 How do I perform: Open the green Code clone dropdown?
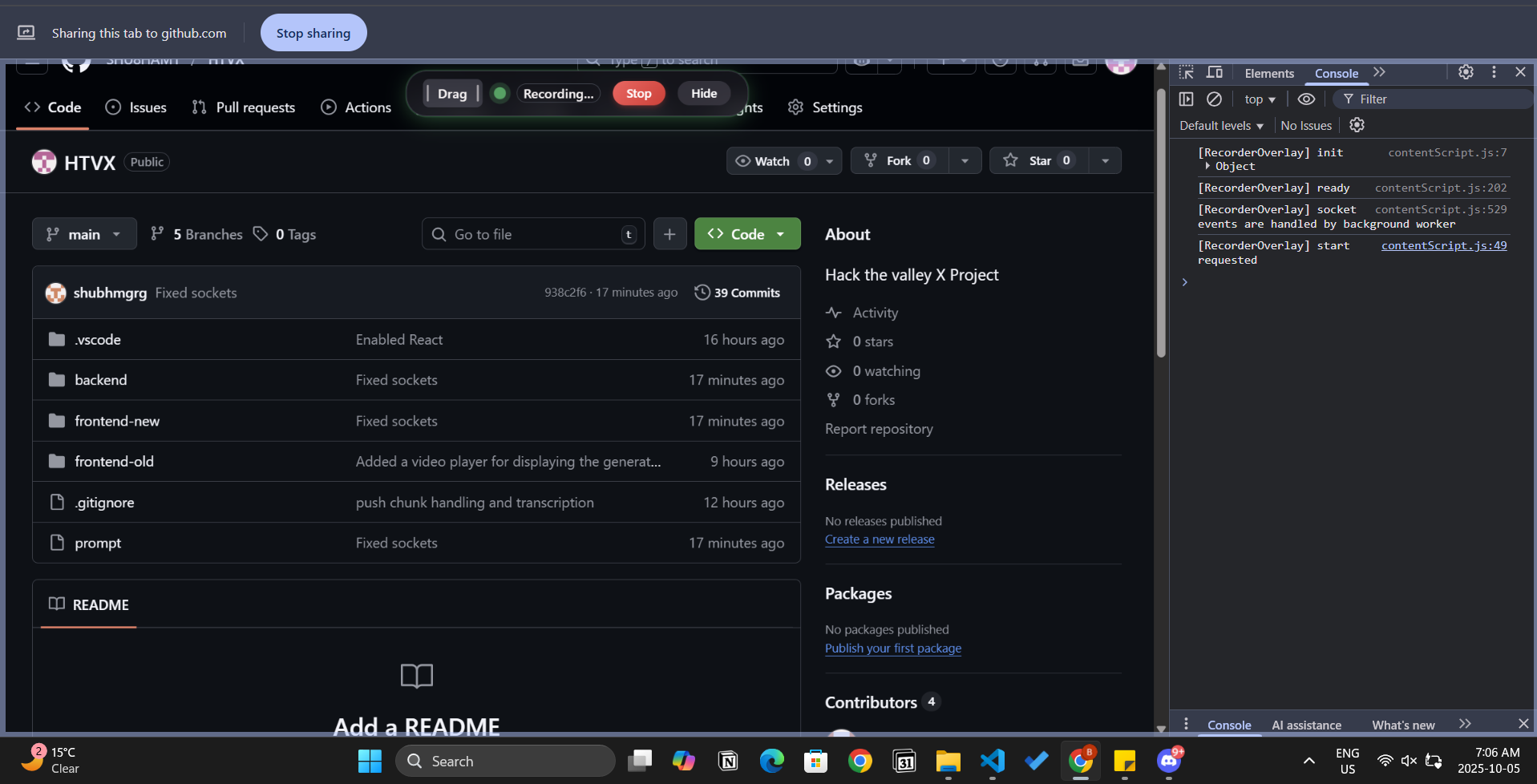pyautogui.click(x=747, y=234)
